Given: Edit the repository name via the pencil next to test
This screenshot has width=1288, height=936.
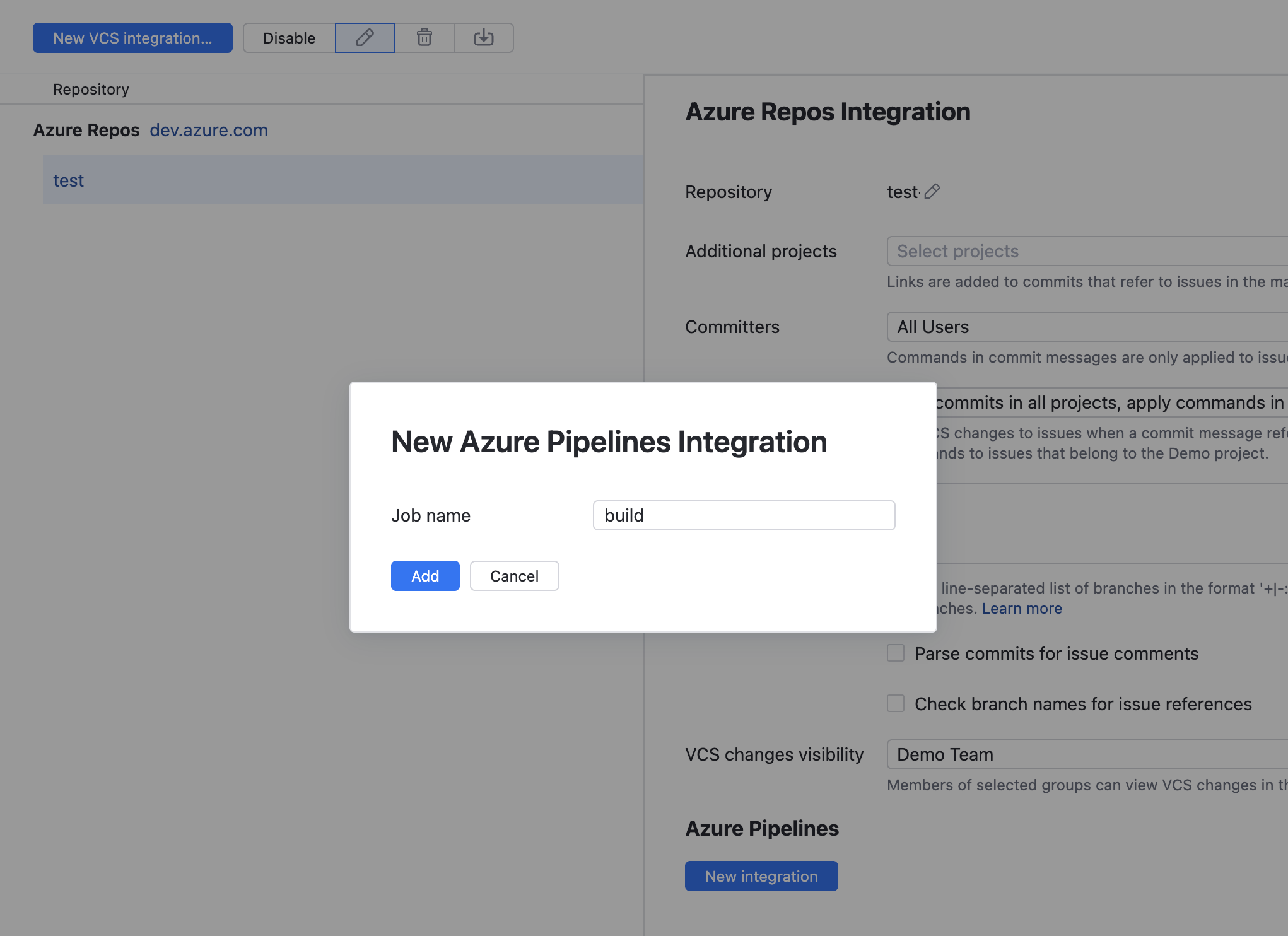Looking at the screenshot, I should (x=933, y=191).
